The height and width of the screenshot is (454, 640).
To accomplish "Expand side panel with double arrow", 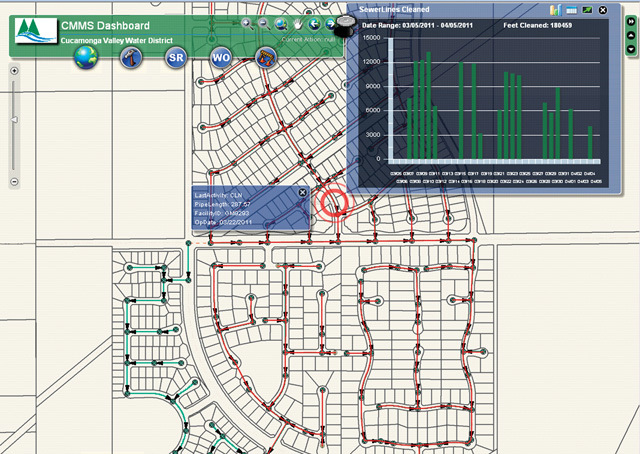I will pos(630,20).
